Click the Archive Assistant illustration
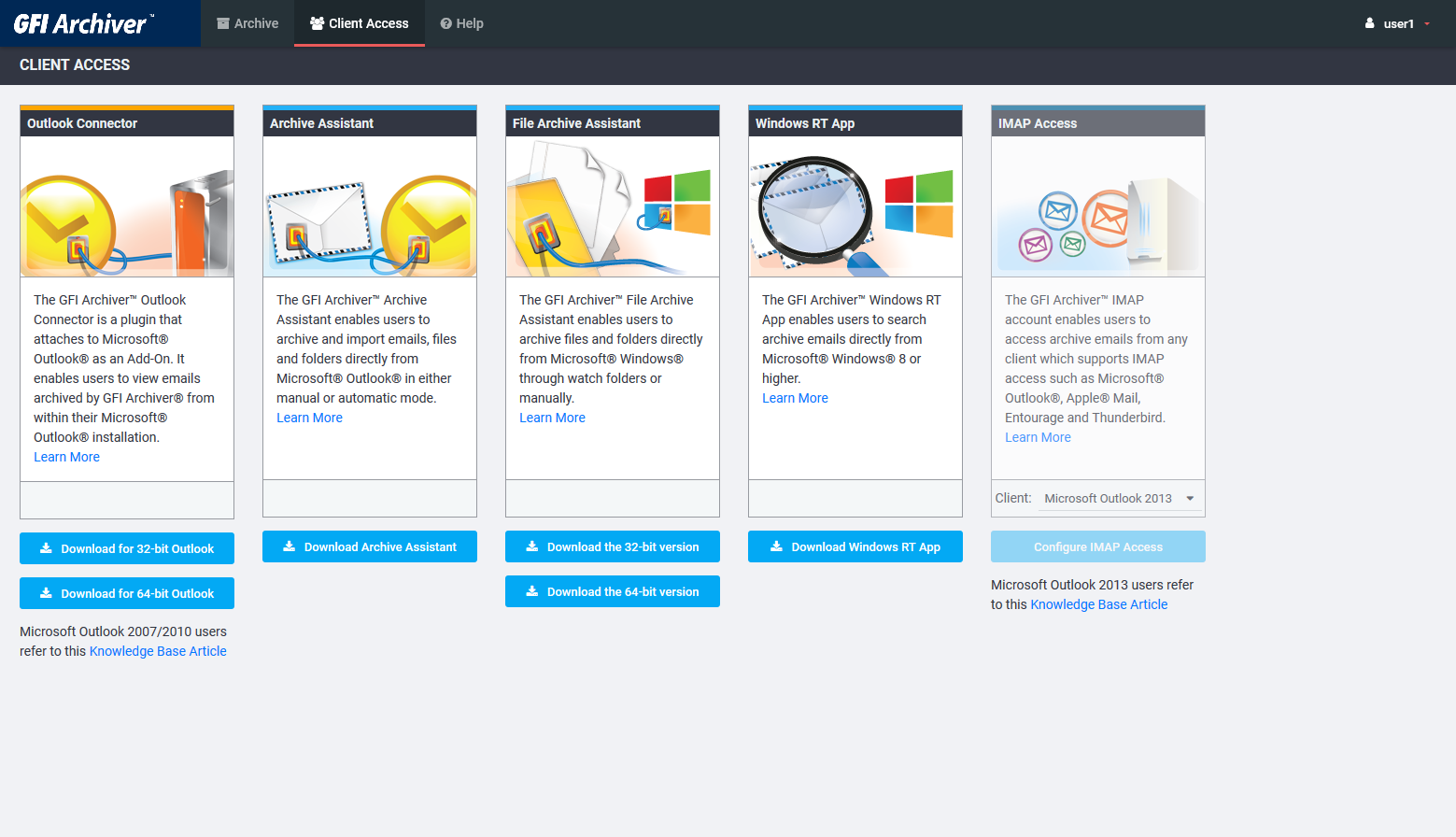 pos(370,206)
